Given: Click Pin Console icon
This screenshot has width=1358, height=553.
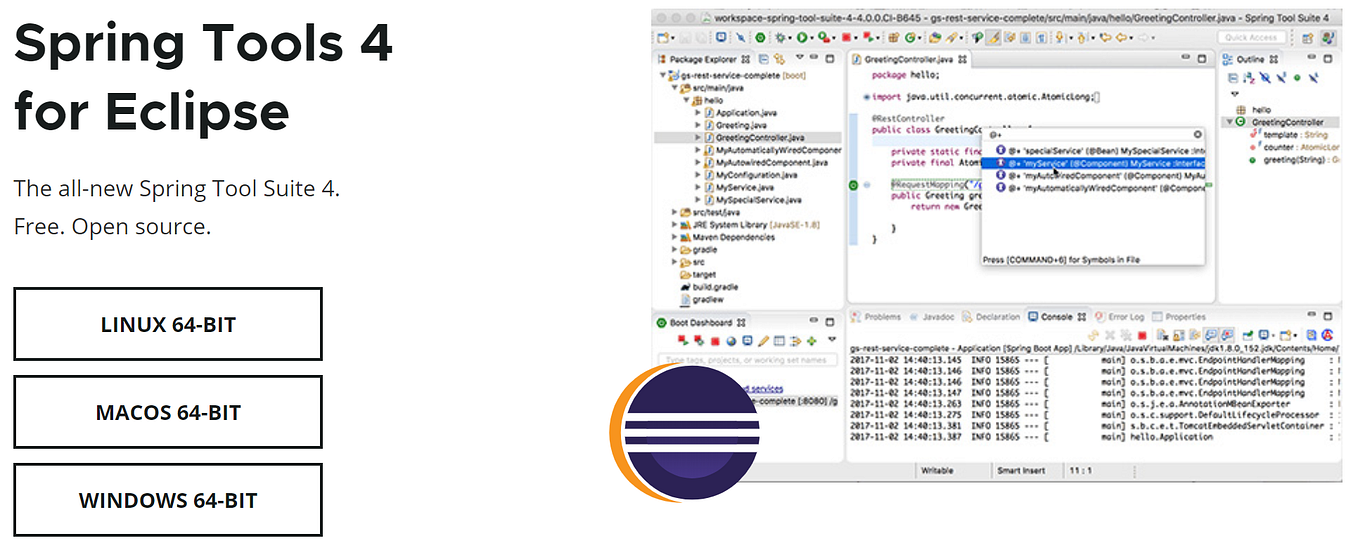Looking at the screenshot, I should tap(1247, 336).
